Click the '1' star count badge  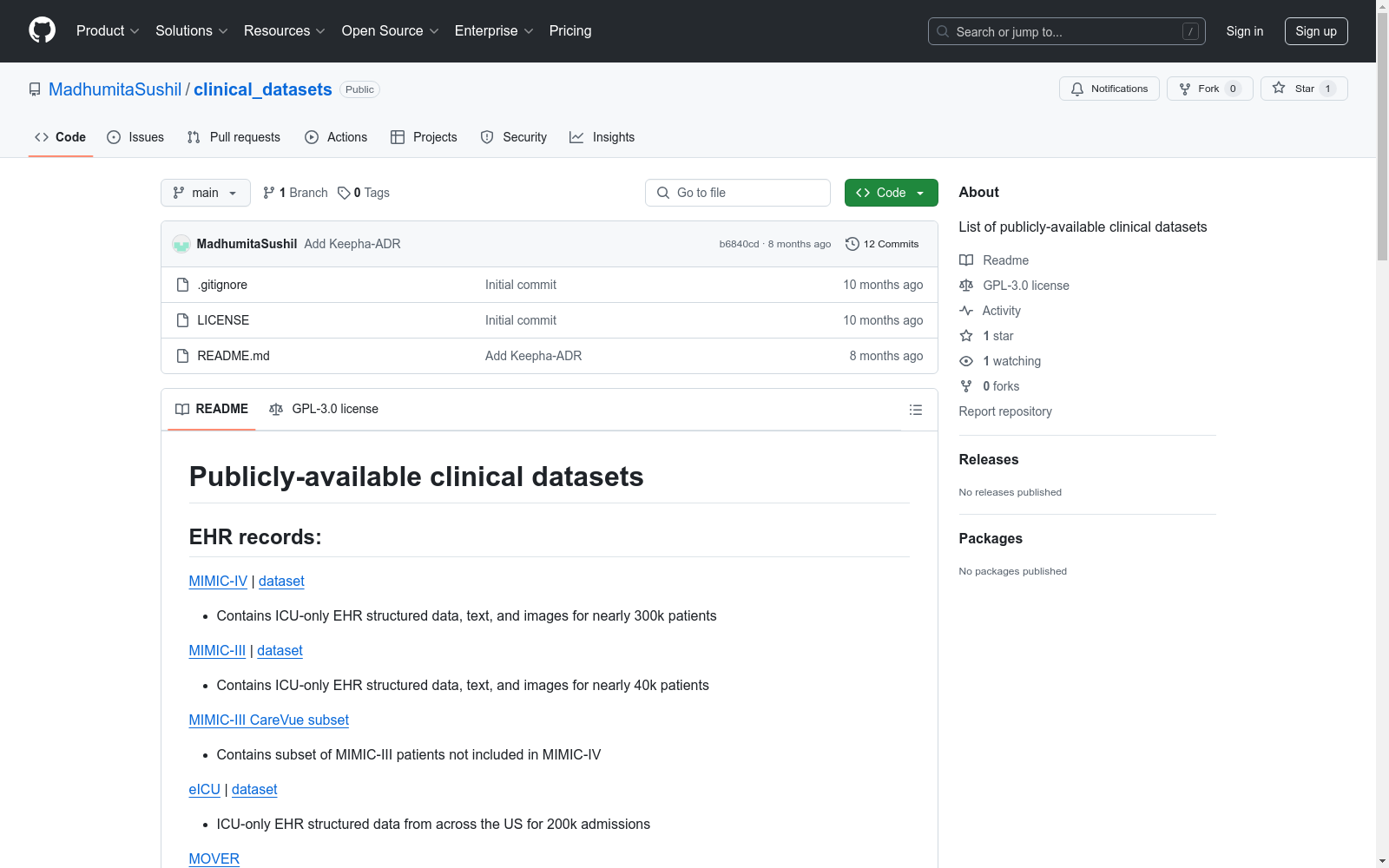tap(1327, 89)
